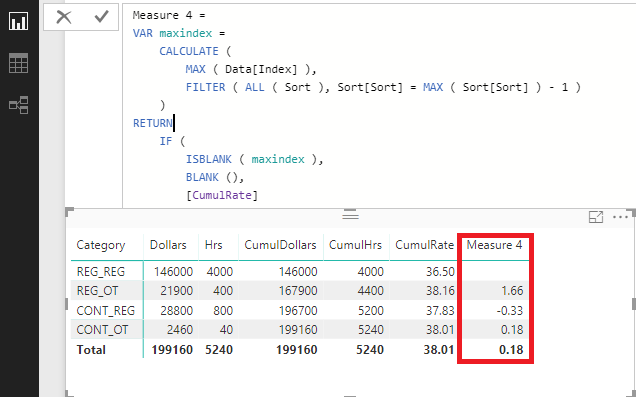Screen dimensions: 636x398
Task: Click the 'Measure 4 =' formula name
Action: [169, 15]
